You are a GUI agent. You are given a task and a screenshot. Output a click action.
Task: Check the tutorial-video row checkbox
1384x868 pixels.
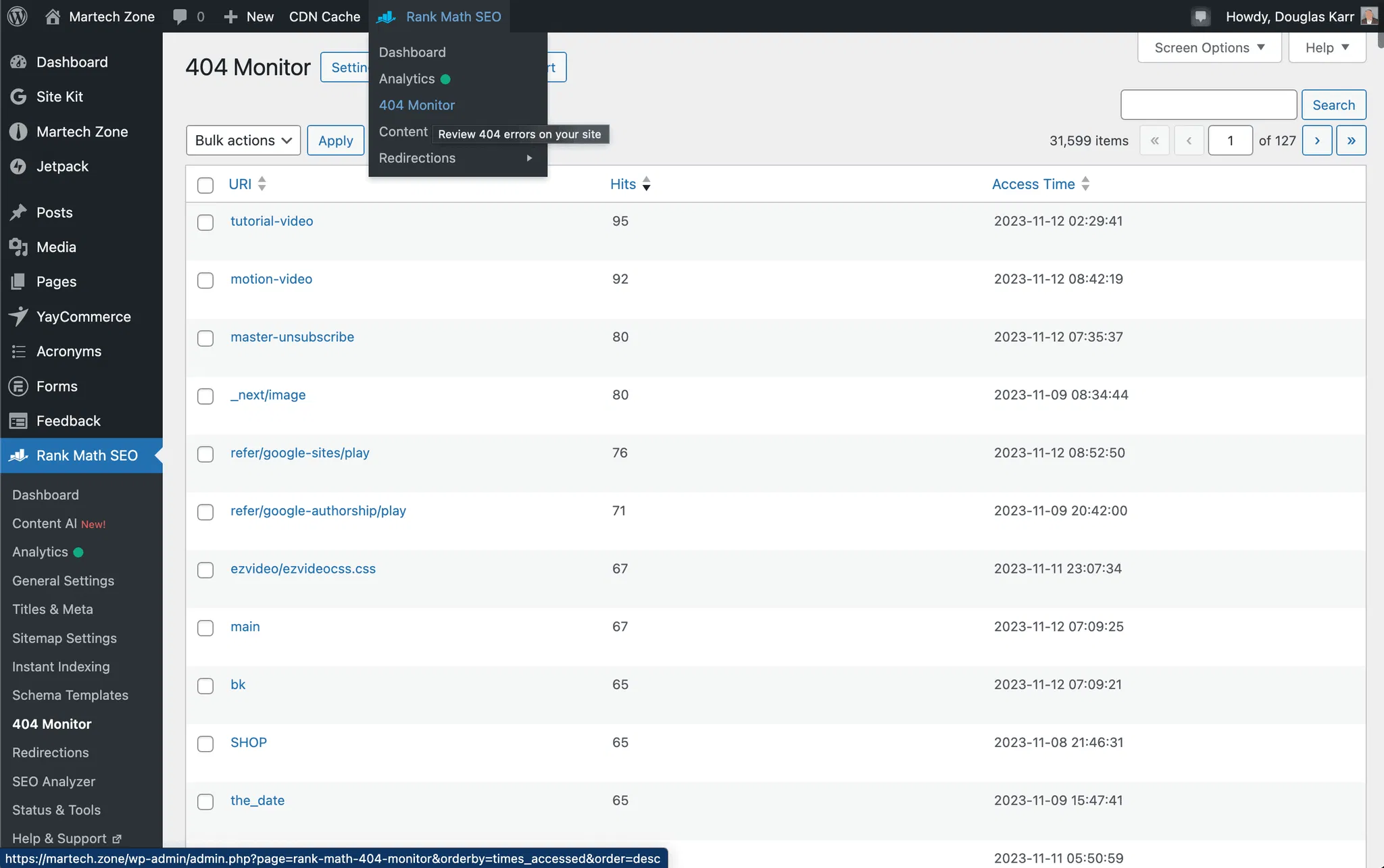coord(205,222)
